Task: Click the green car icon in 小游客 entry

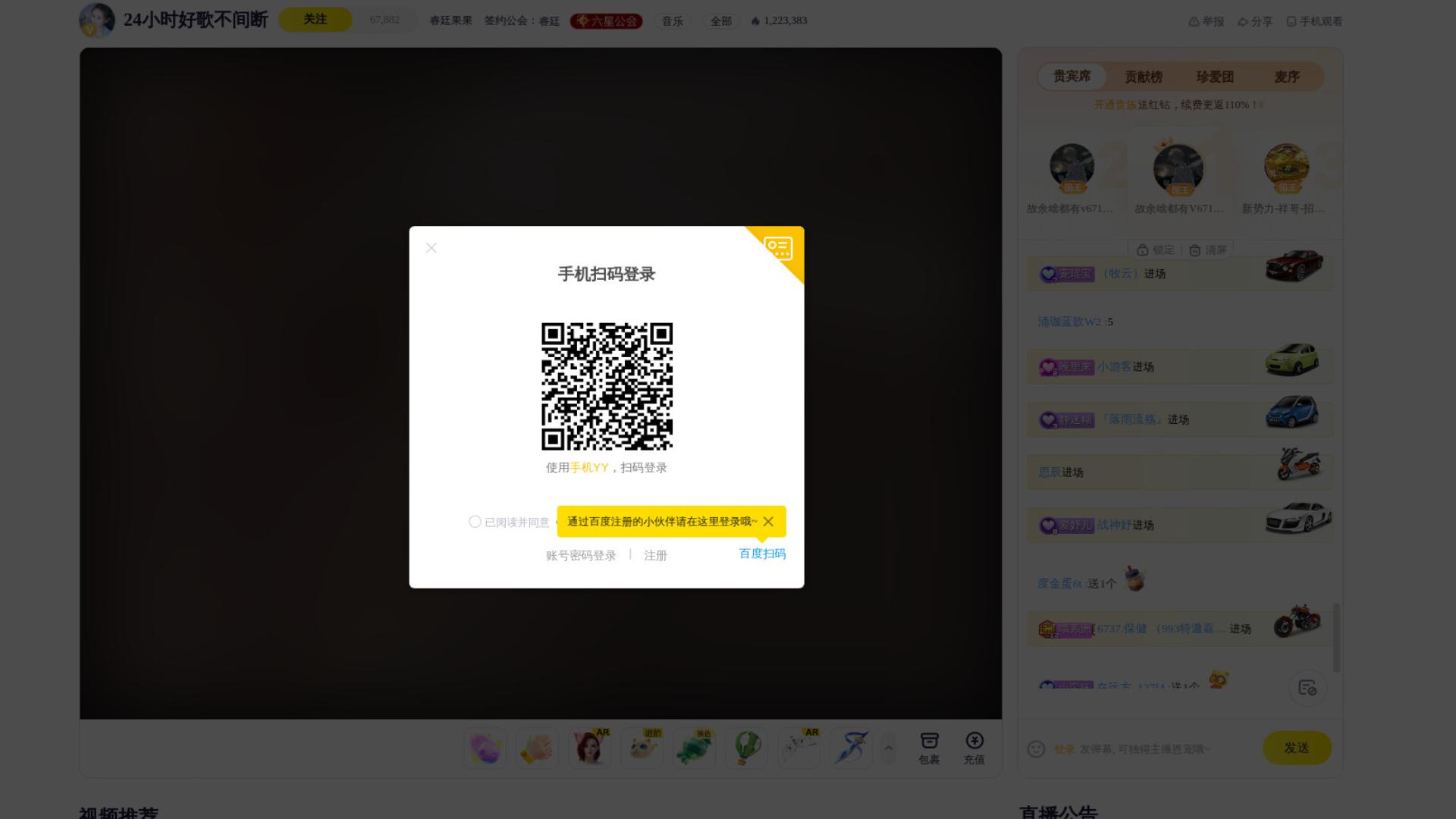Action: (1292, 359)
